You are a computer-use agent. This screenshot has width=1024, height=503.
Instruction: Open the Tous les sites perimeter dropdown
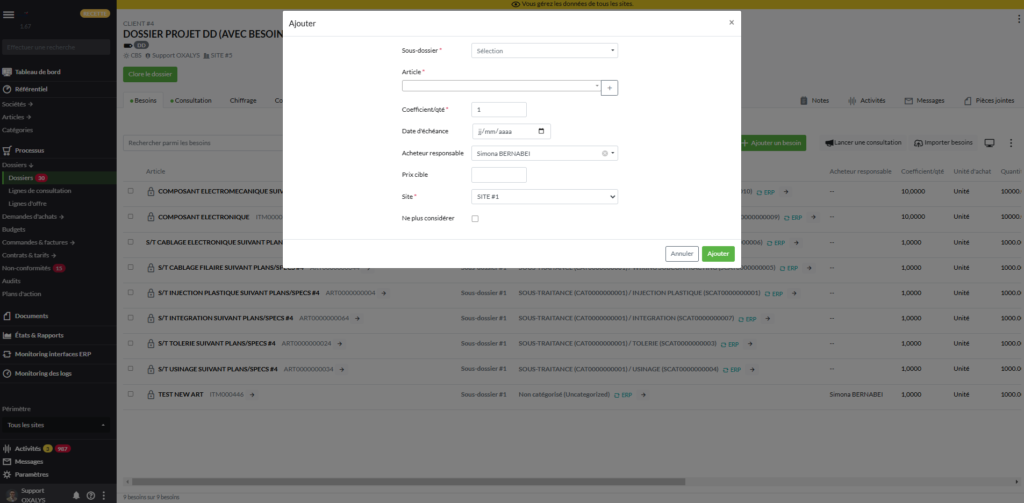(x=56, y=425)
